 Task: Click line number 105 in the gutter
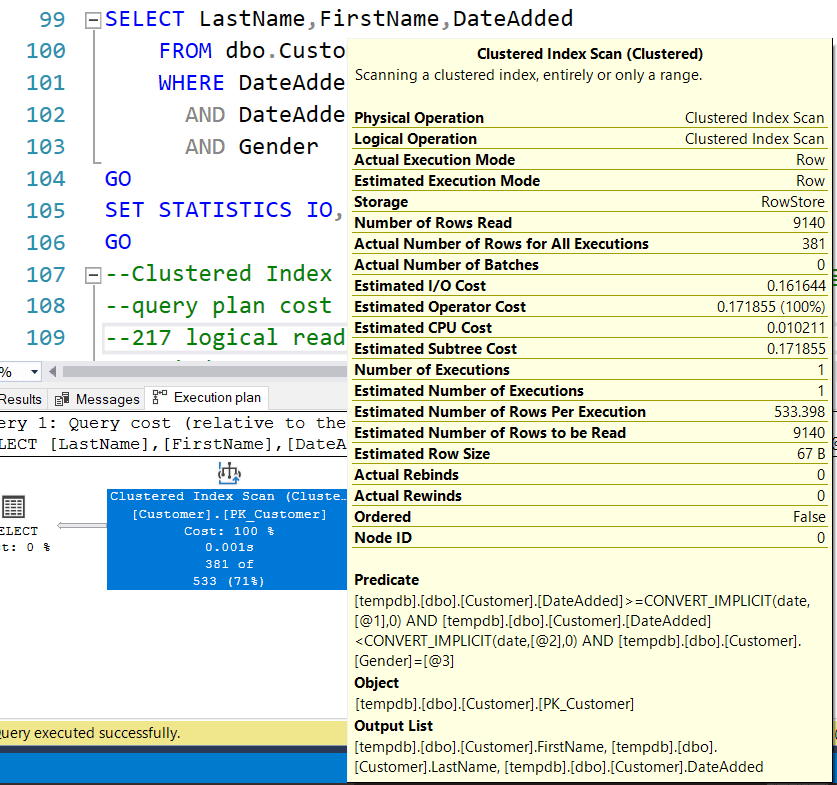click(45, 210)
